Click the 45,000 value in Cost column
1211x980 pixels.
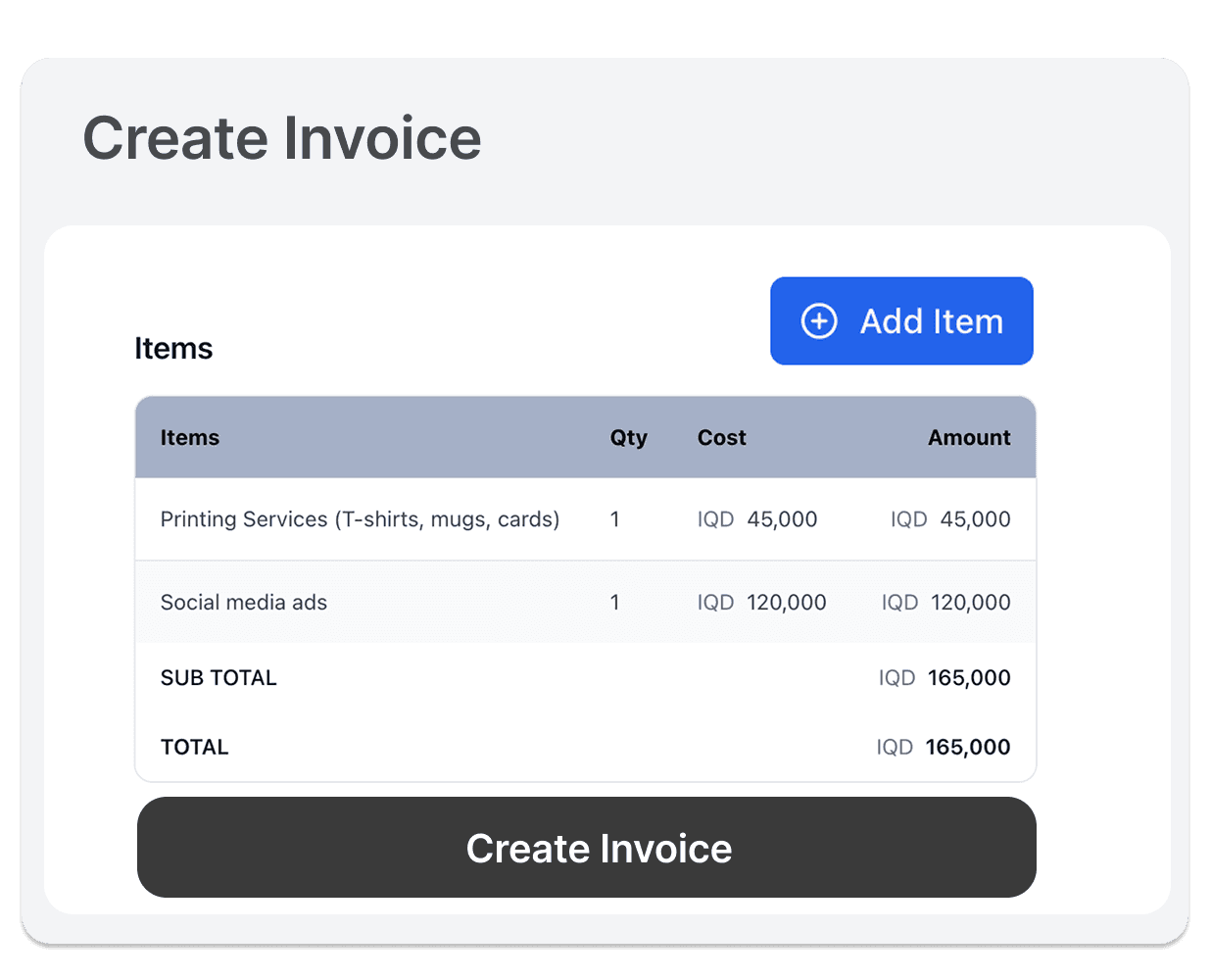click(781, 519)
